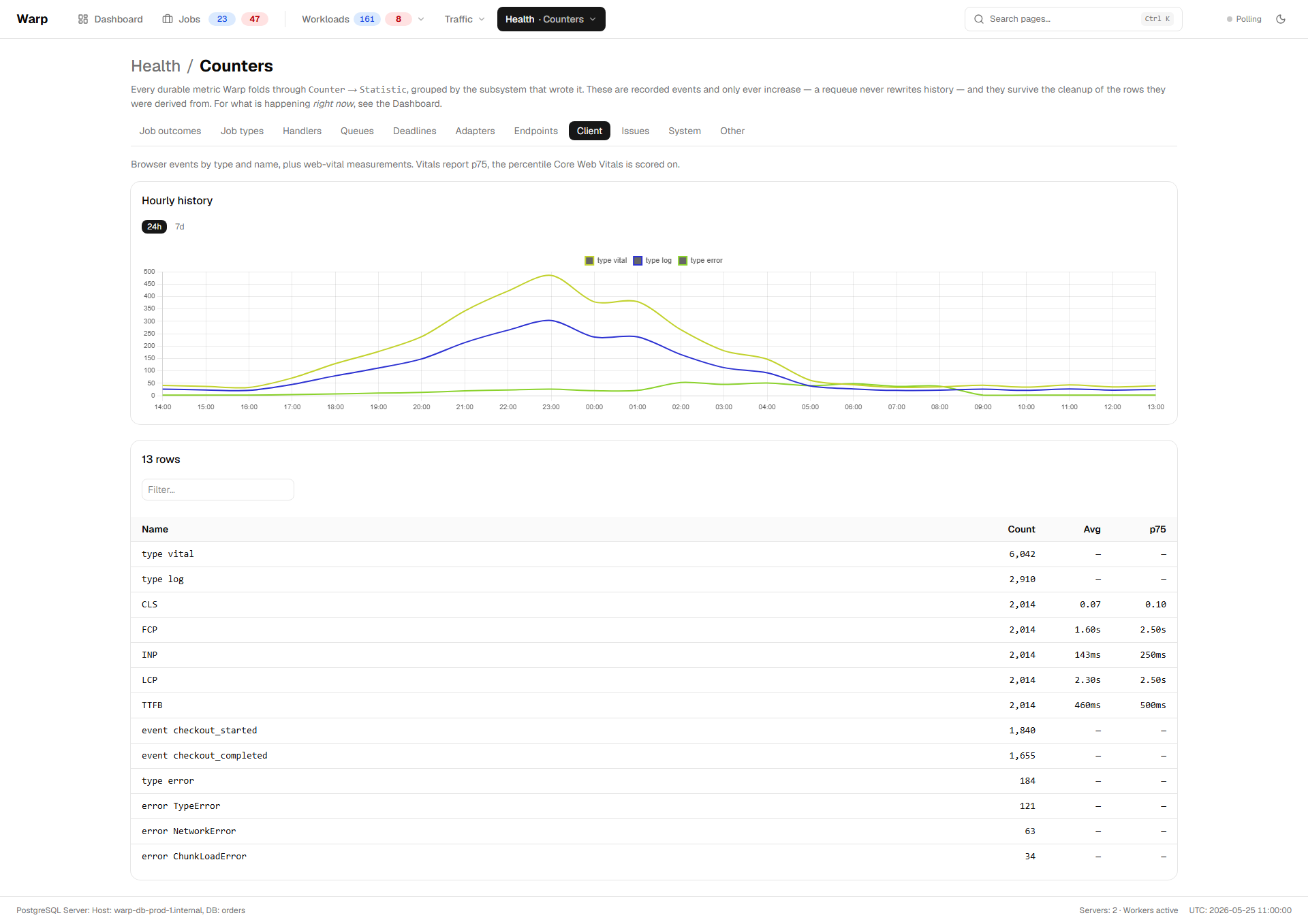Viewport: 1308px width, 924px height.
Task: Switch hourly history to 7d
Action: [180, 227]
